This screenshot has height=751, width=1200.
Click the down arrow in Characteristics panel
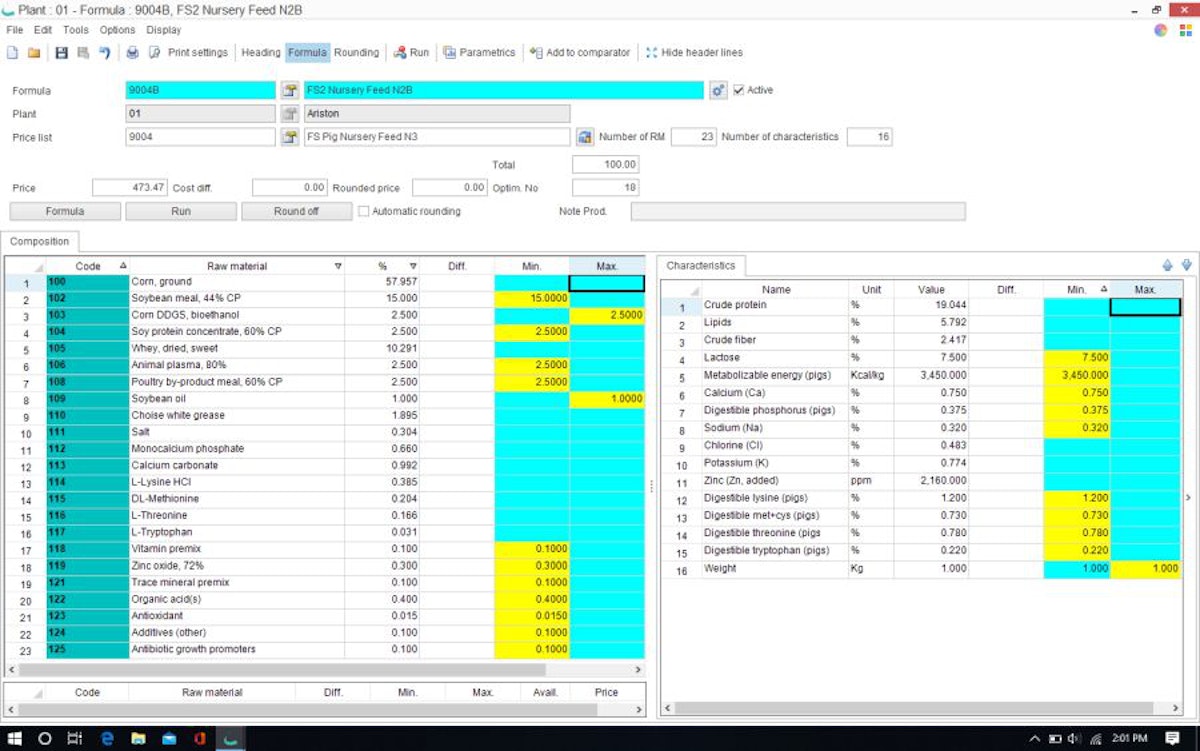click(x=1186, y=266)
